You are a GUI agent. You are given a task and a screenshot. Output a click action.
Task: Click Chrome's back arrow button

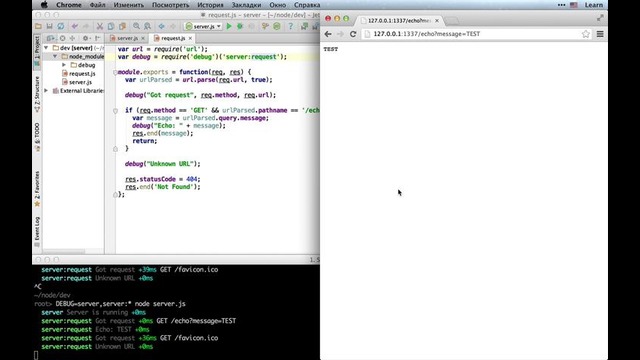point(328,34)
